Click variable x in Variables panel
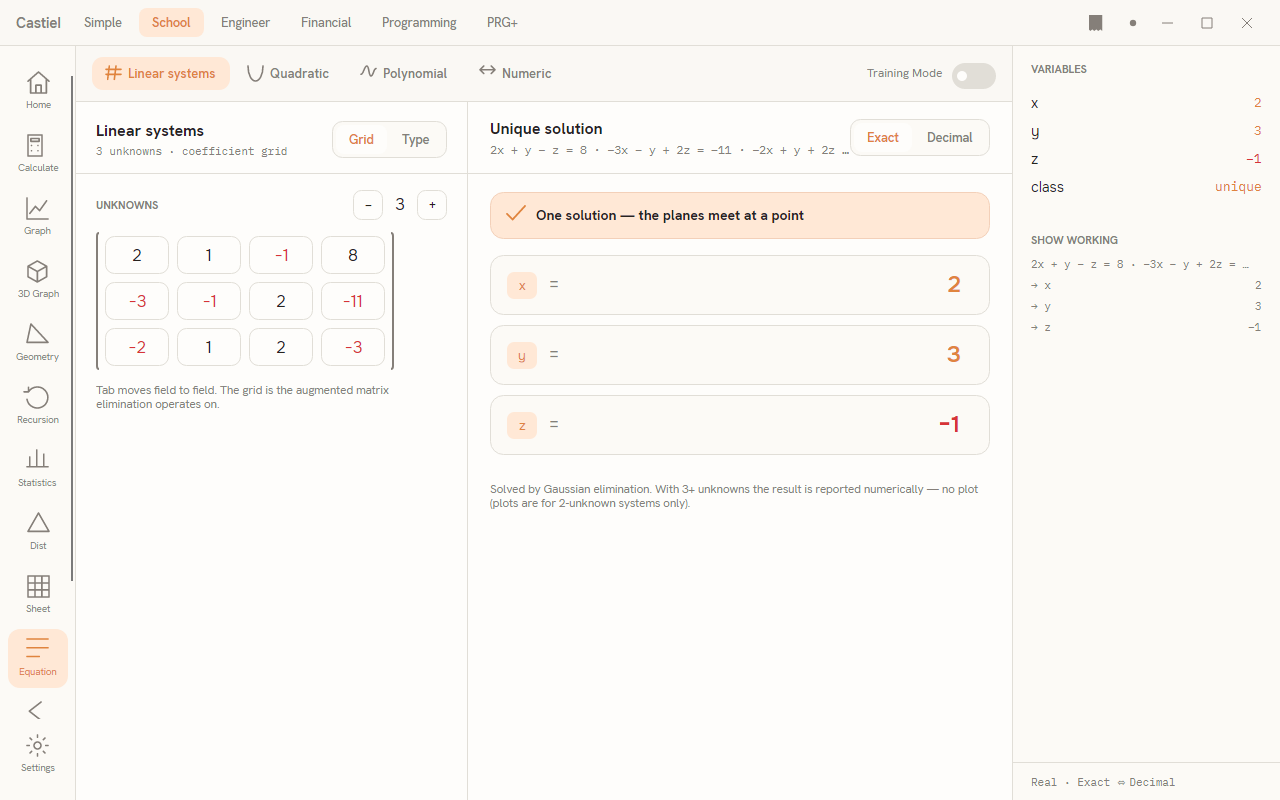The height and width of the screenshot is (800, 1280). pos(1146,103)
